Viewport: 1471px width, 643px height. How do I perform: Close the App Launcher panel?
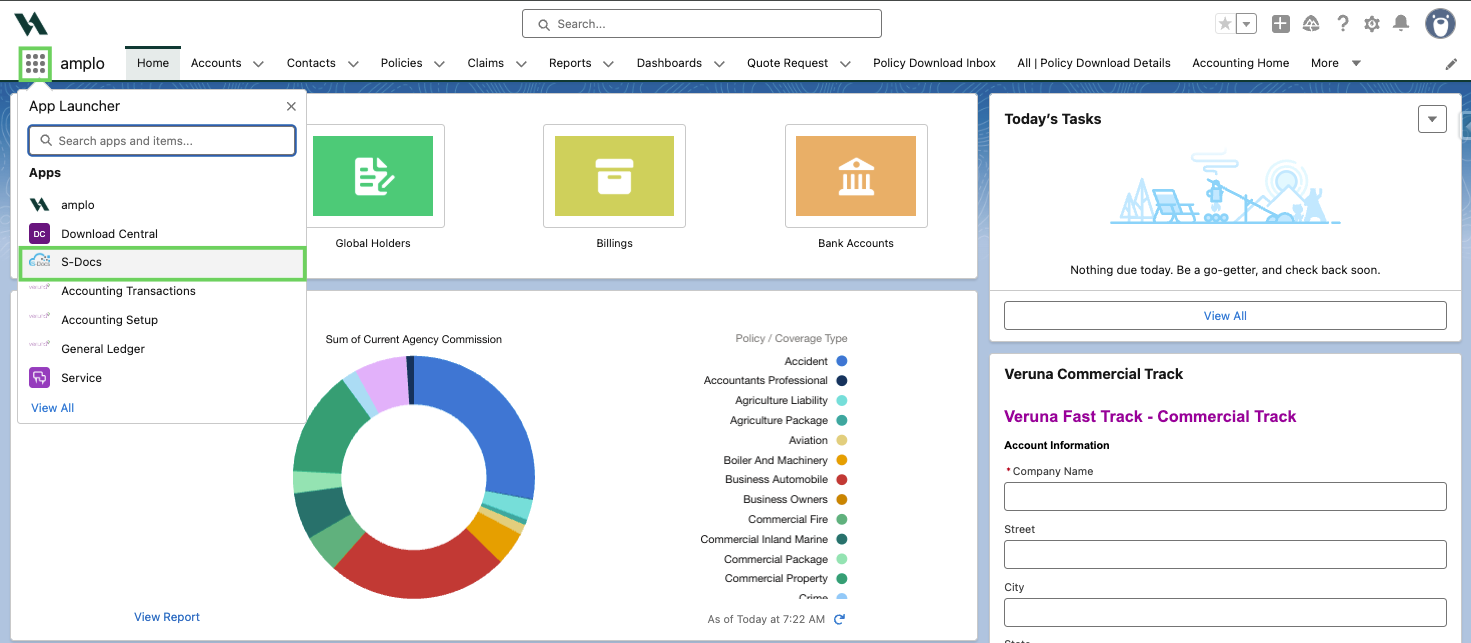(291, 106)
